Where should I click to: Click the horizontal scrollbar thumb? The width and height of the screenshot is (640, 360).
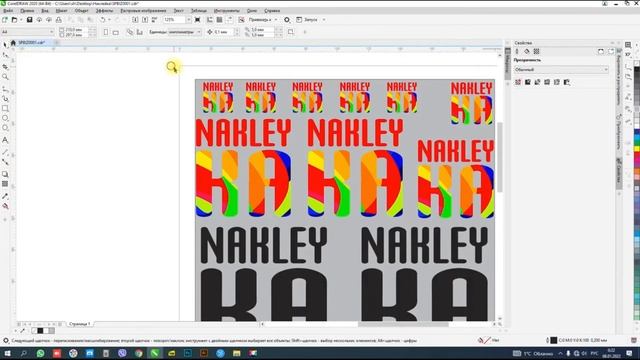(403, 324)
